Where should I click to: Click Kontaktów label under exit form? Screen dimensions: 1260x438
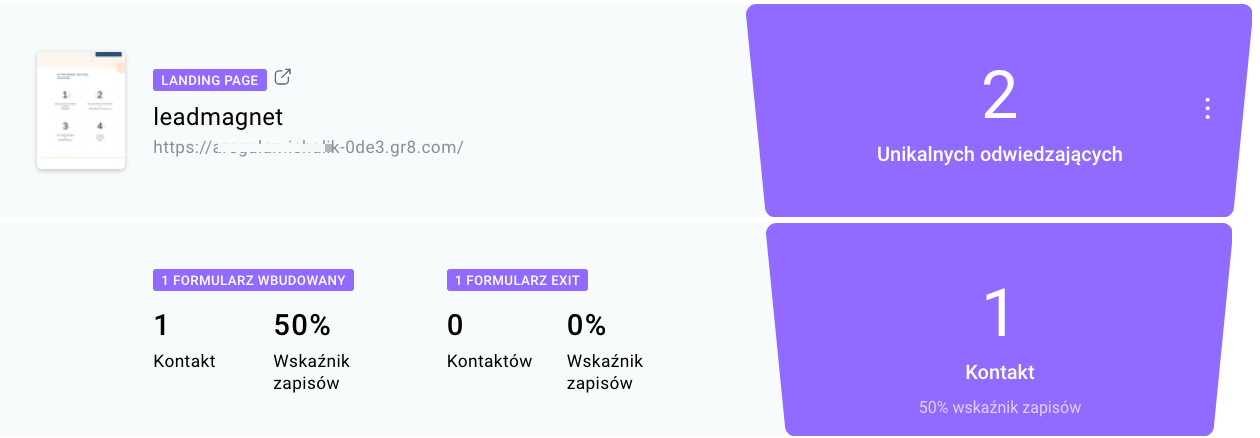point(489,361)
